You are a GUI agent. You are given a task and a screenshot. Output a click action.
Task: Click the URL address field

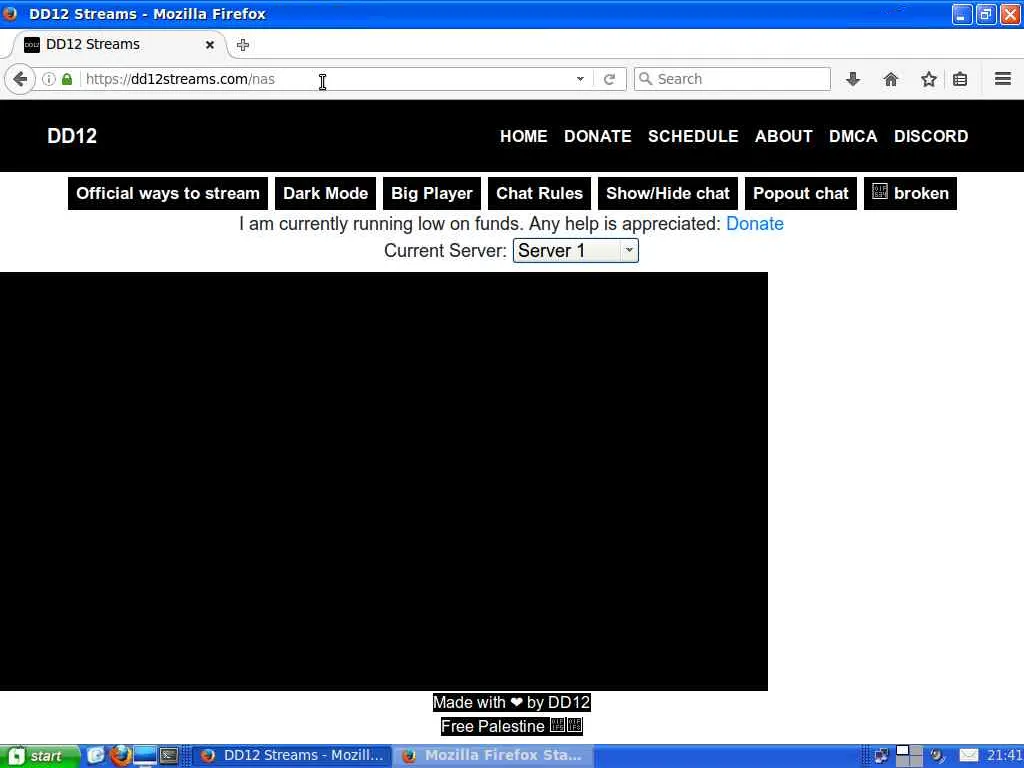point(327,79)
